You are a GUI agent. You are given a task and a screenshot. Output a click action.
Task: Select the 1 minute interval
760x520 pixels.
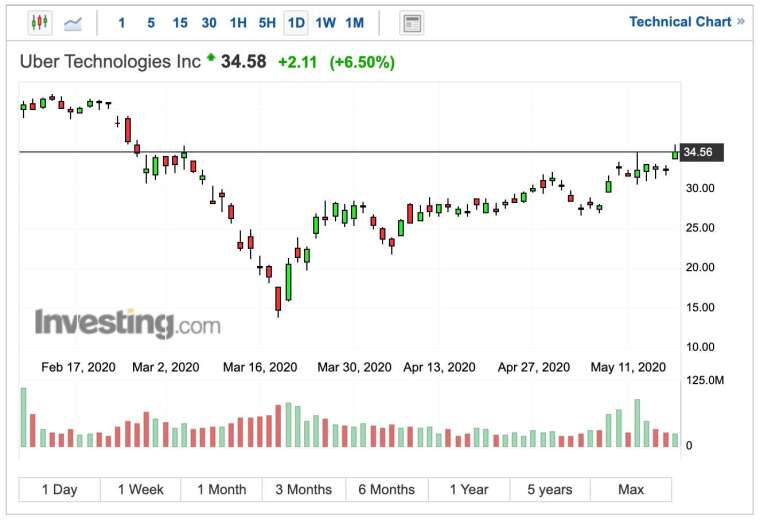coord(122,23)
